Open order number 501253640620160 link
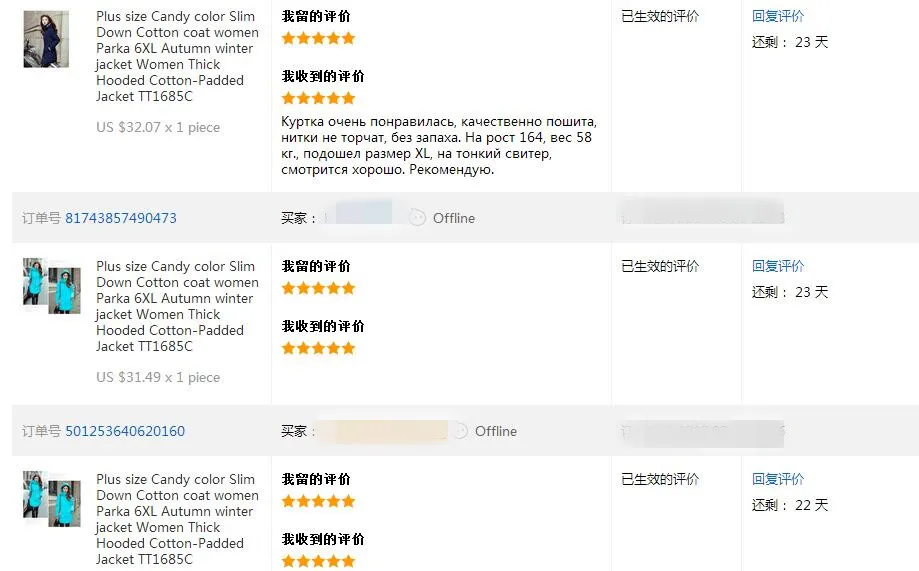The height and width of the screenshot is (571, 919). (125, 431)
